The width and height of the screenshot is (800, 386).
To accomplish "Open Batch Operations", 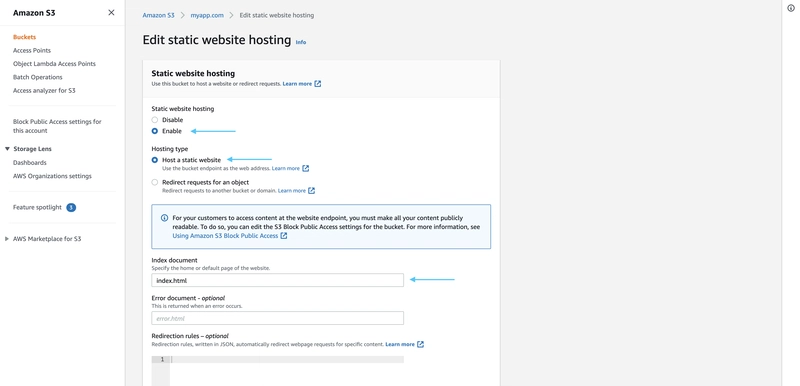I will click(38, 77).
